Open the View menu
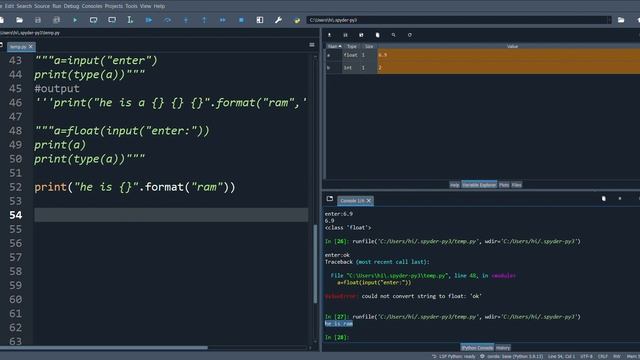Screen dimensions: 640x360 pos(145,6)
